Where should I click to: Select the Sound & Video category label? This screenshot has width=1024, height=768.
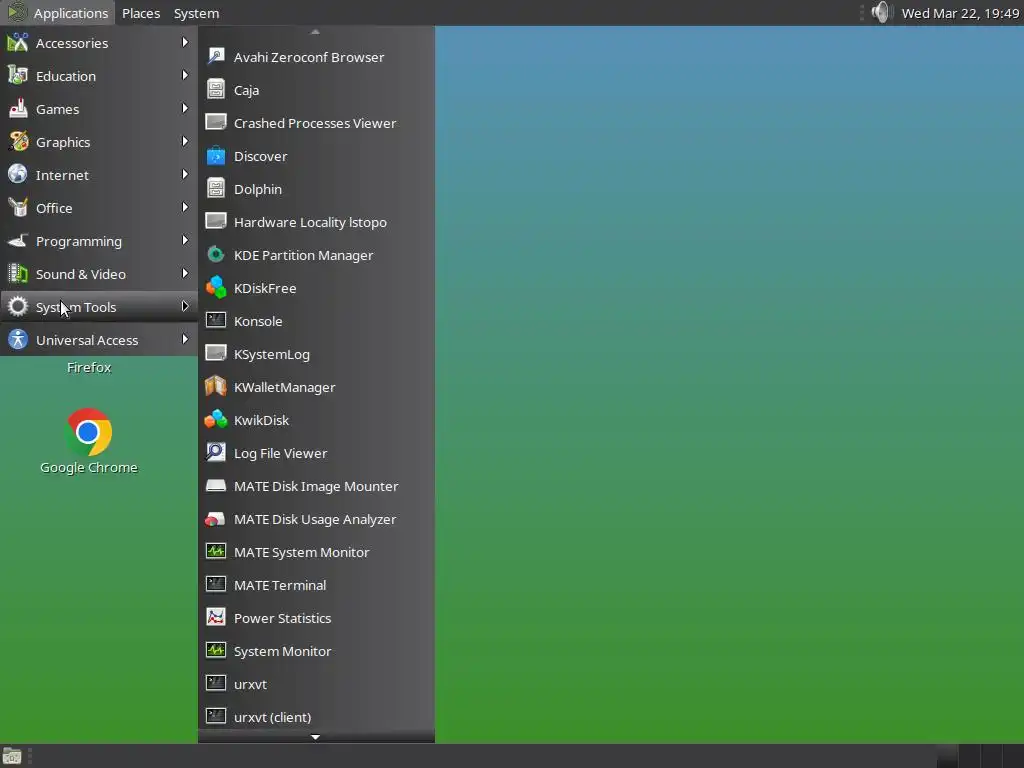(x=81, y=274)
